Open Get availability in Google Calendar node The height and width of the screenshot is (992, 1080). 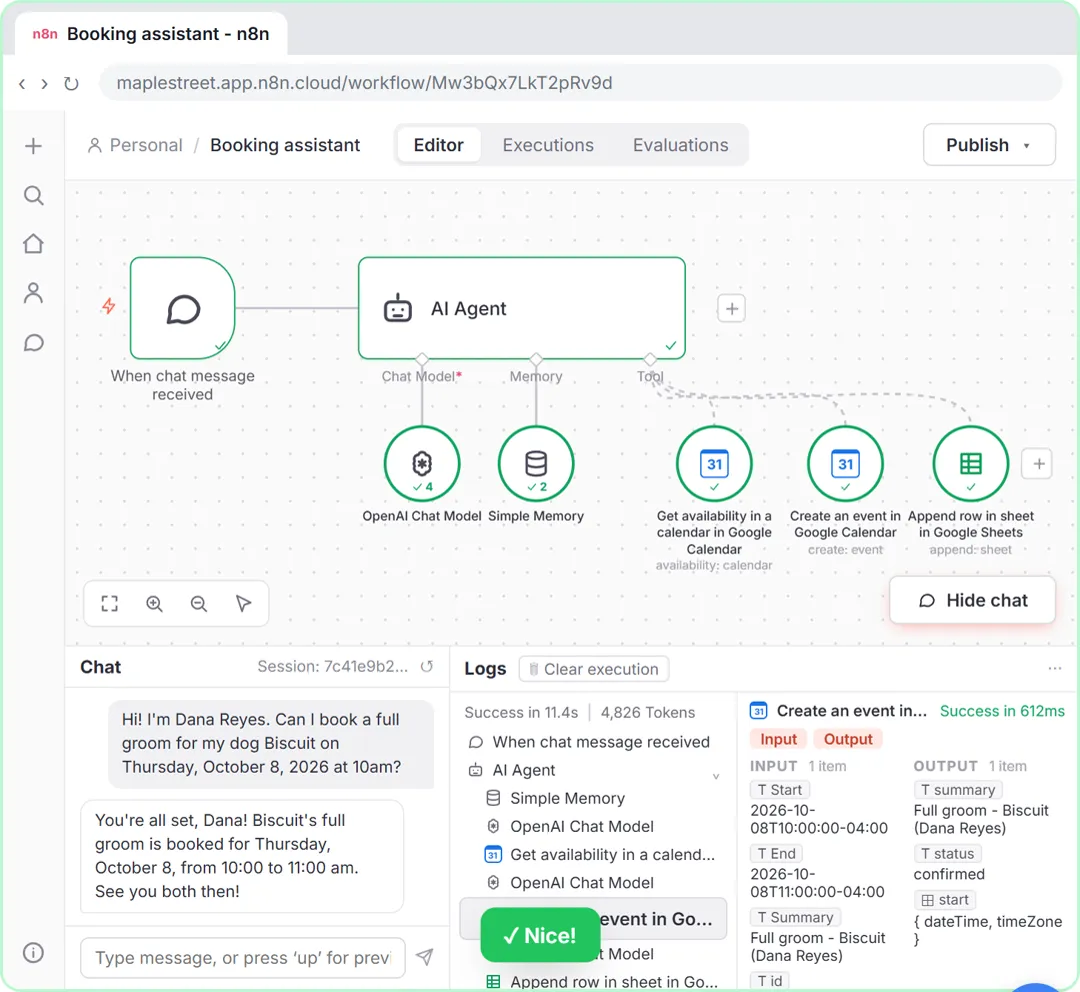pyautogui.click(x=714, y=464)
